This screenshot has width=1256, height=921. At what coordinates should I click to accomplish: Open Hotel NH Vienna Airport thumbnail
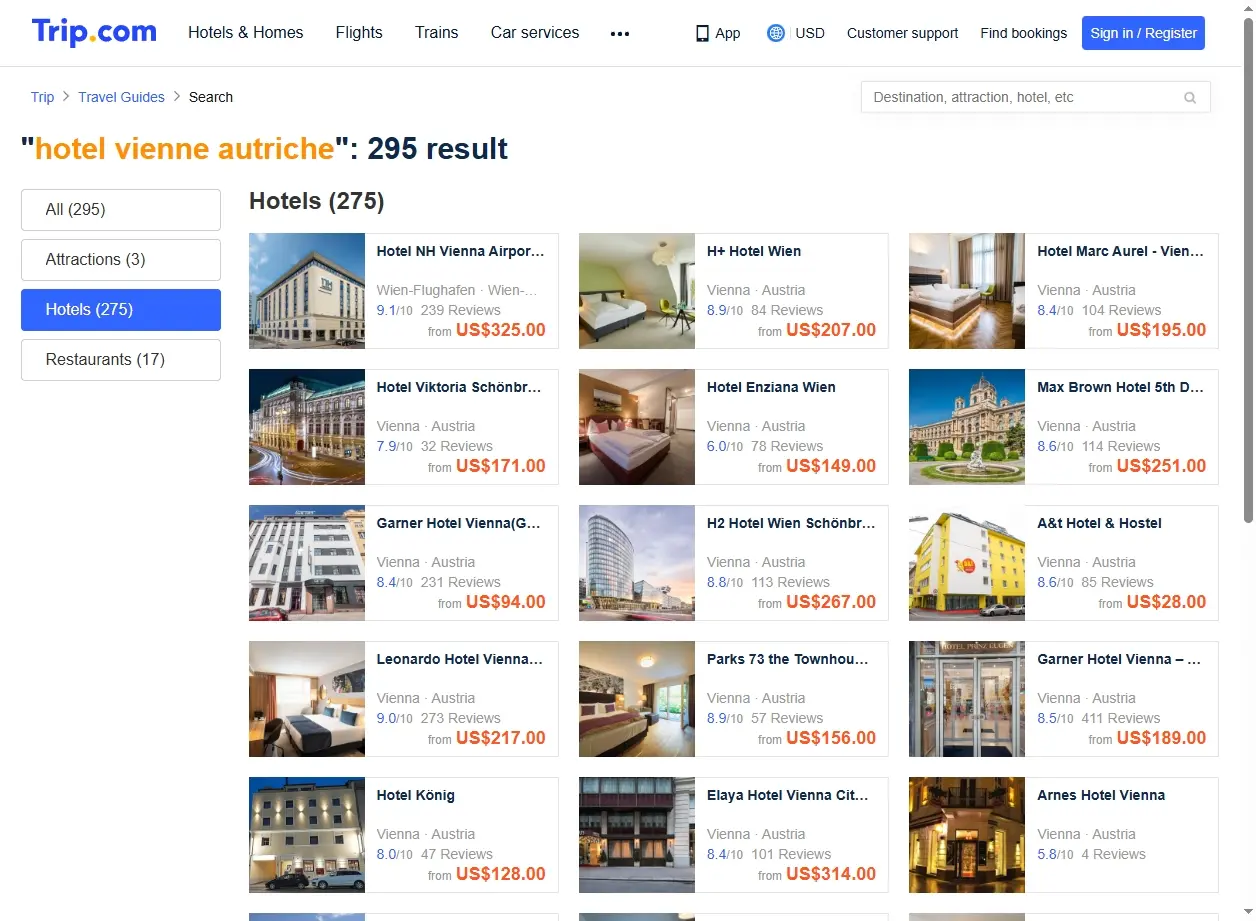tap(307, 291)
